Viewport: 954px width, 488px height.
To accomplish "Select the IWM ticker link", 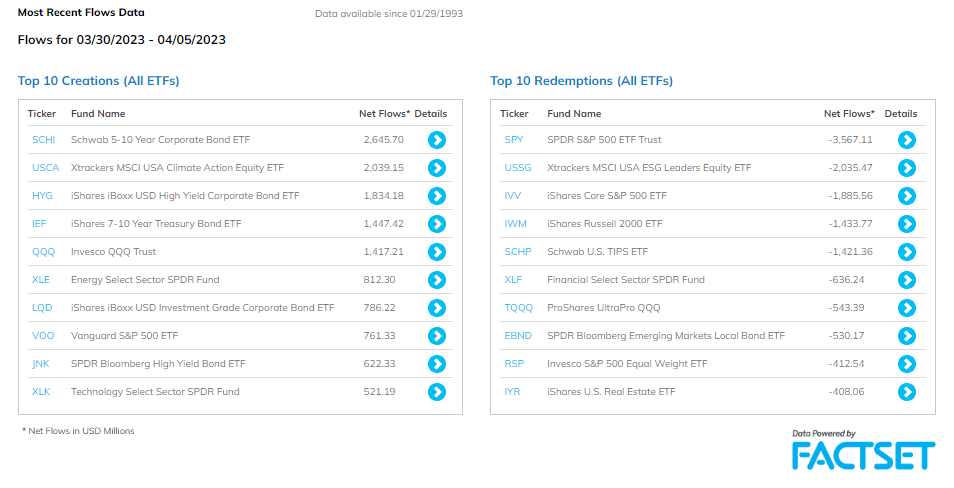I will tap(515, 223).
